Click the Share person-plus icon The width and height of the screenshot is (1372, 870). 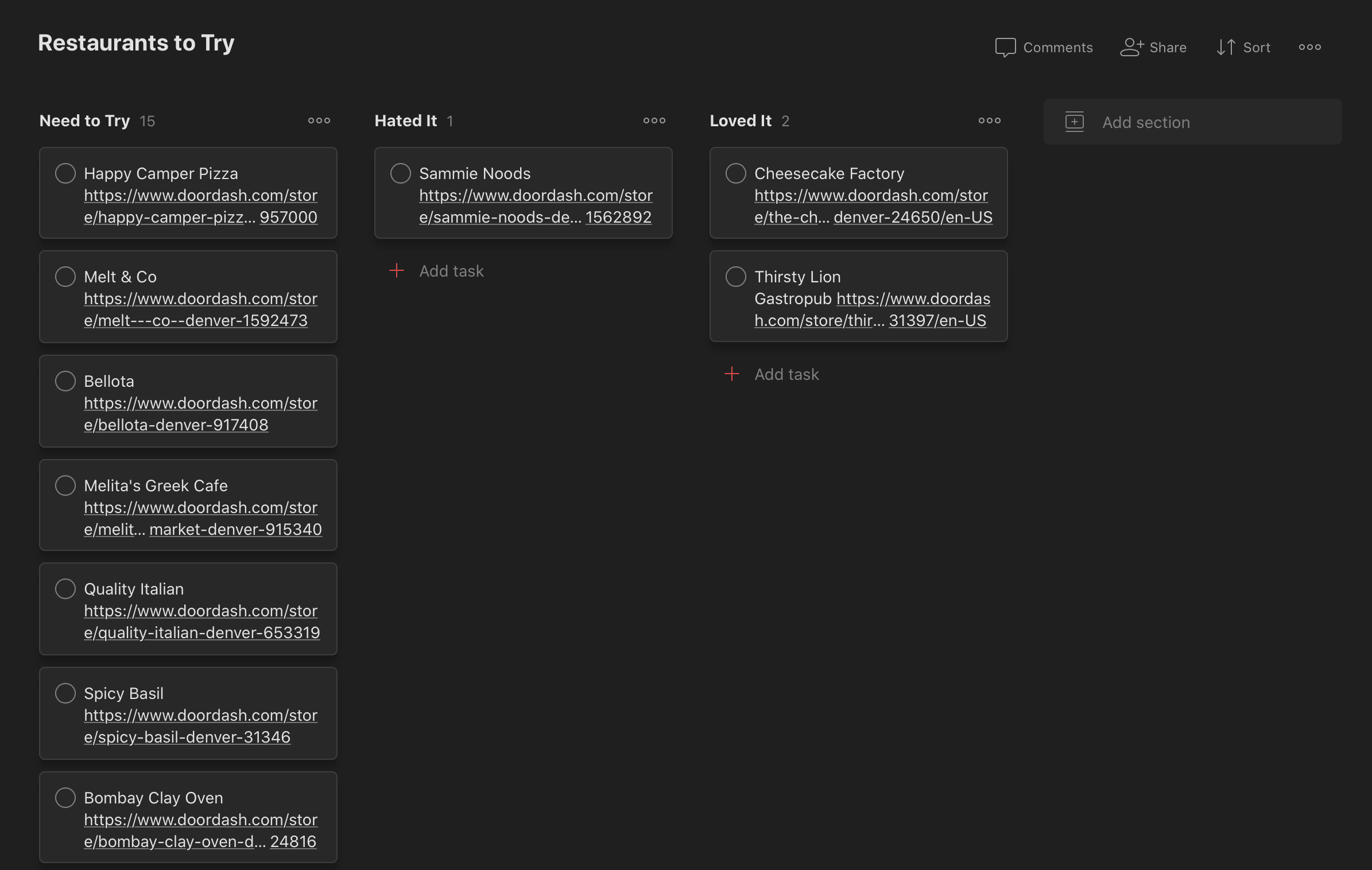1132,47
